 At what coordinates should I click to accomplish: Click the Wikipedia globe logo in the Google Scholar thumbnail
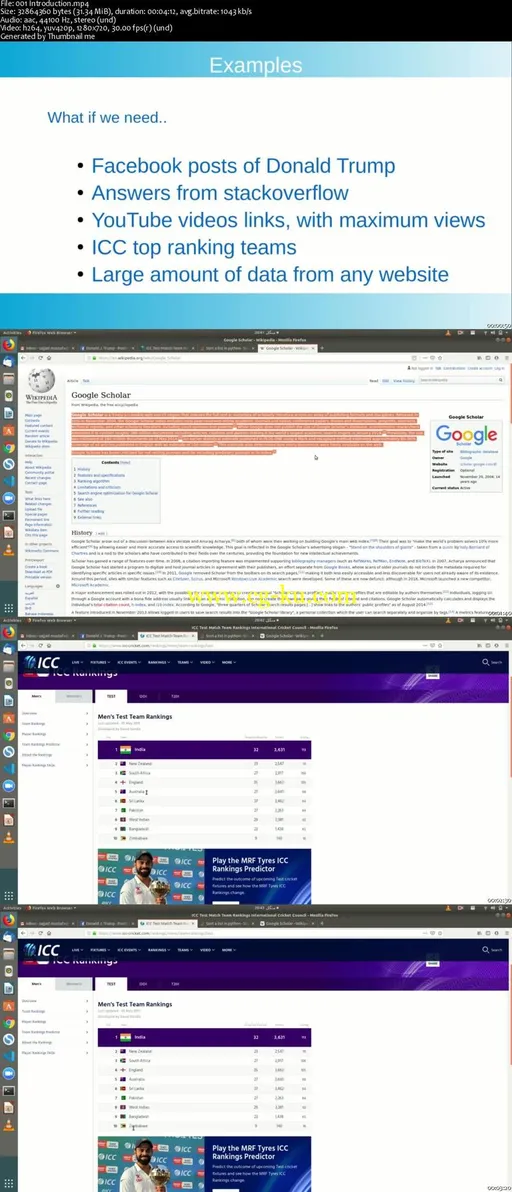[40, 383]
